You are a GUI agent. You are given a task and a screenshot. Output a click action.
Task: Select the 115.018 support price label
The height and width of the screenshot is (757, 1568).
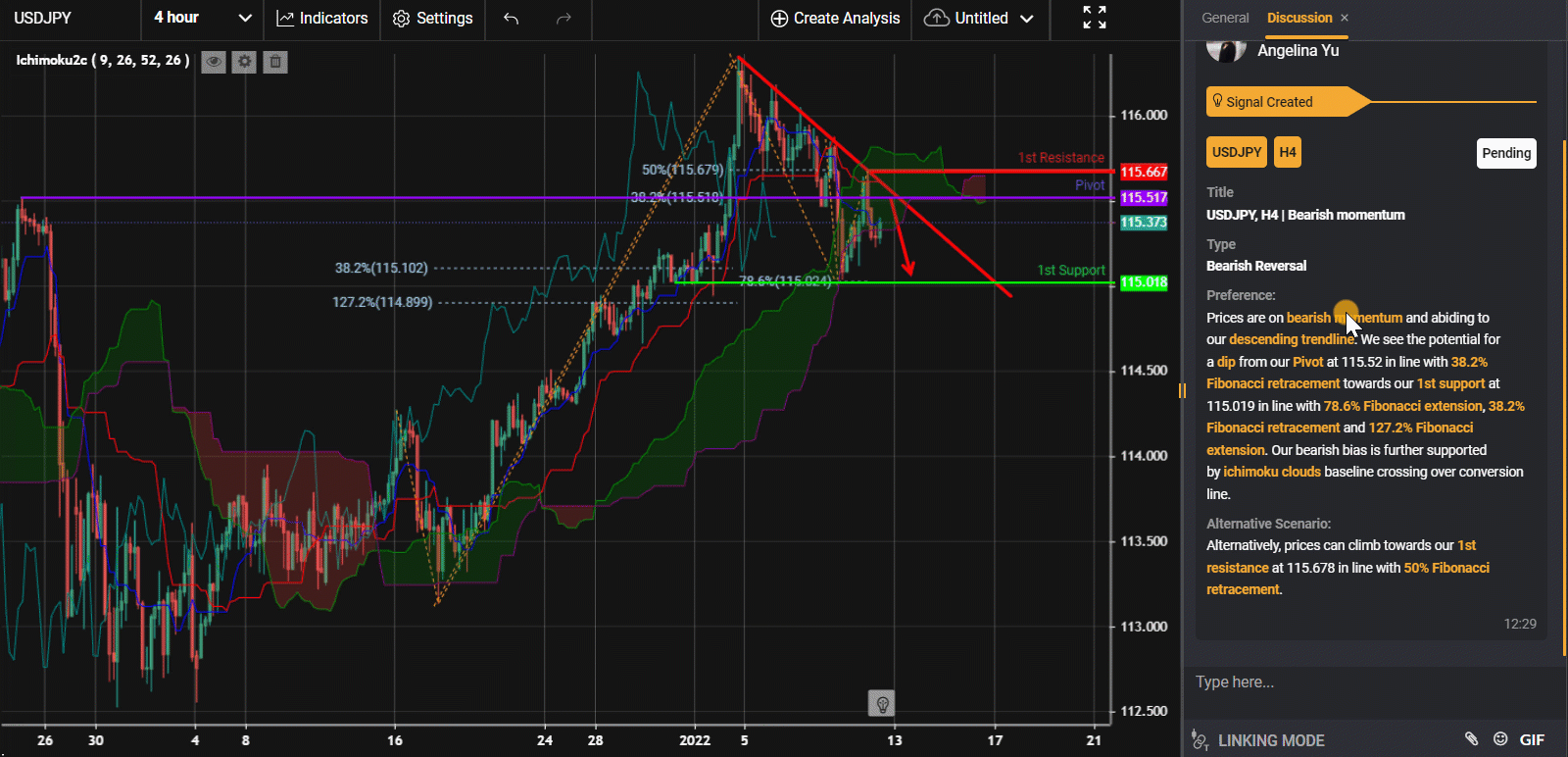click(1144, 282)
